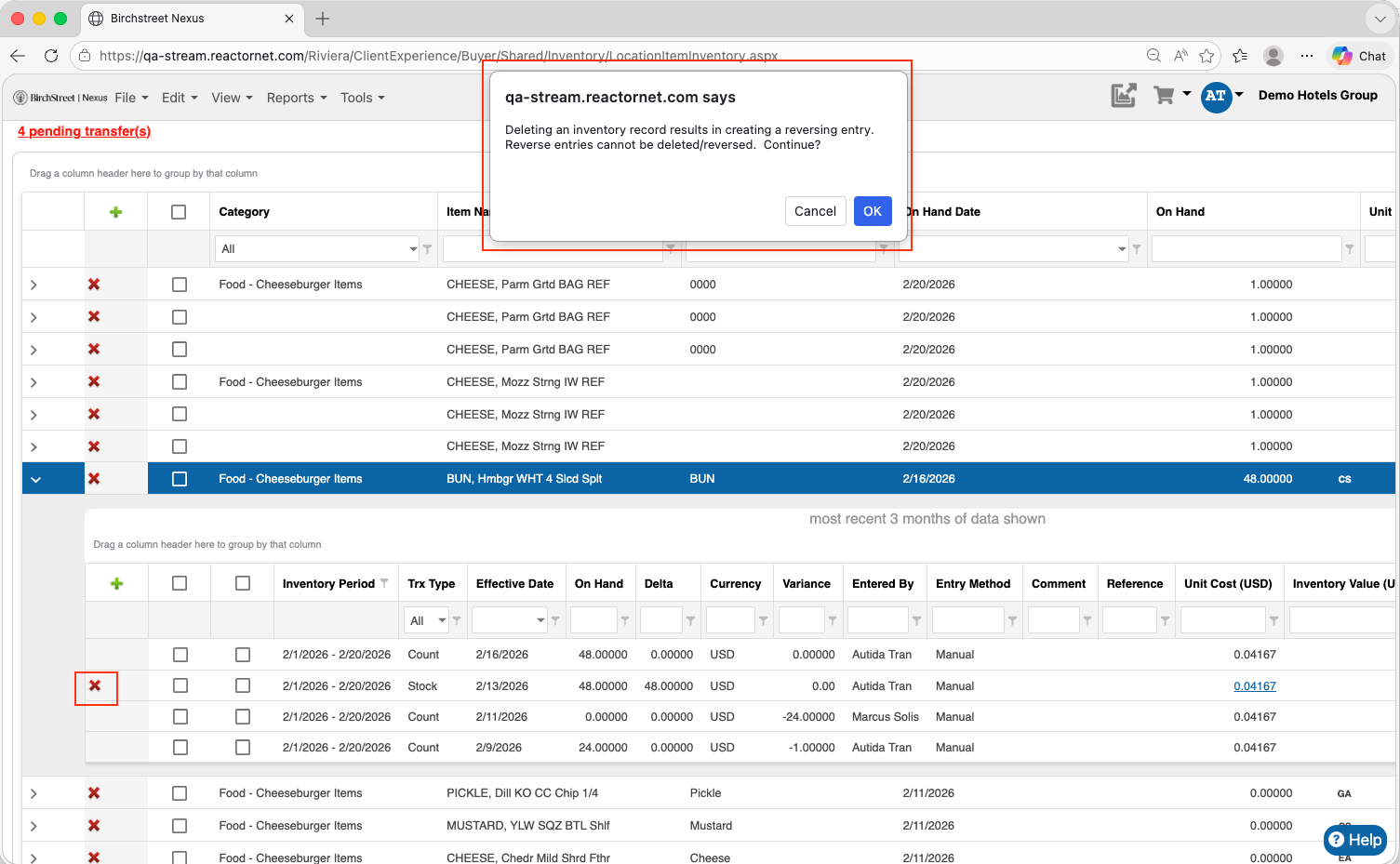Open the Reports menu
1400x864 pixels.
tap(297, 98)
